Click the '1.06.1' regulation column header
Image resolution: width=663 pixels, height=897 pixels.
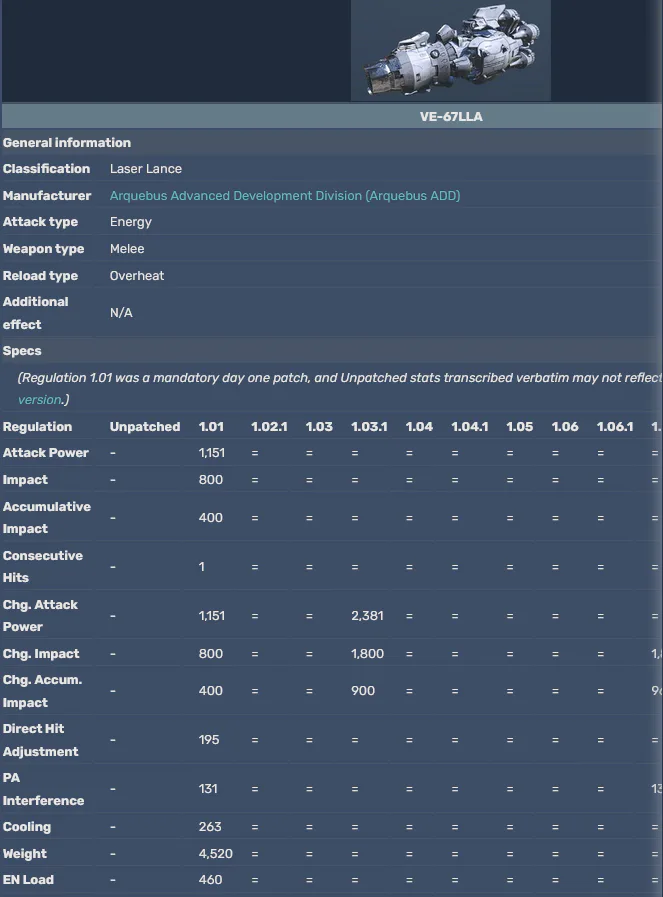(x=615, y=427)
